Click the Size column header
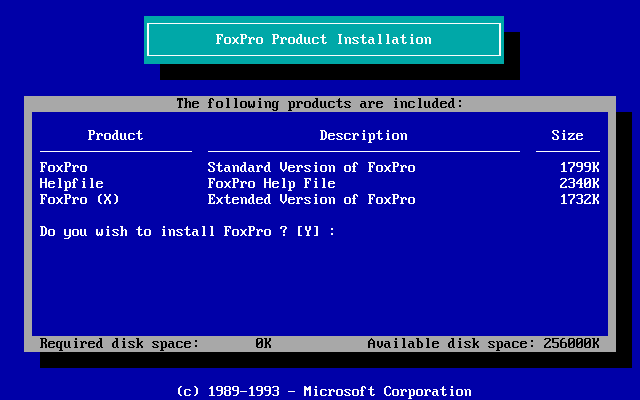Screen dimensions: 640x400 (x=567, y=136)
